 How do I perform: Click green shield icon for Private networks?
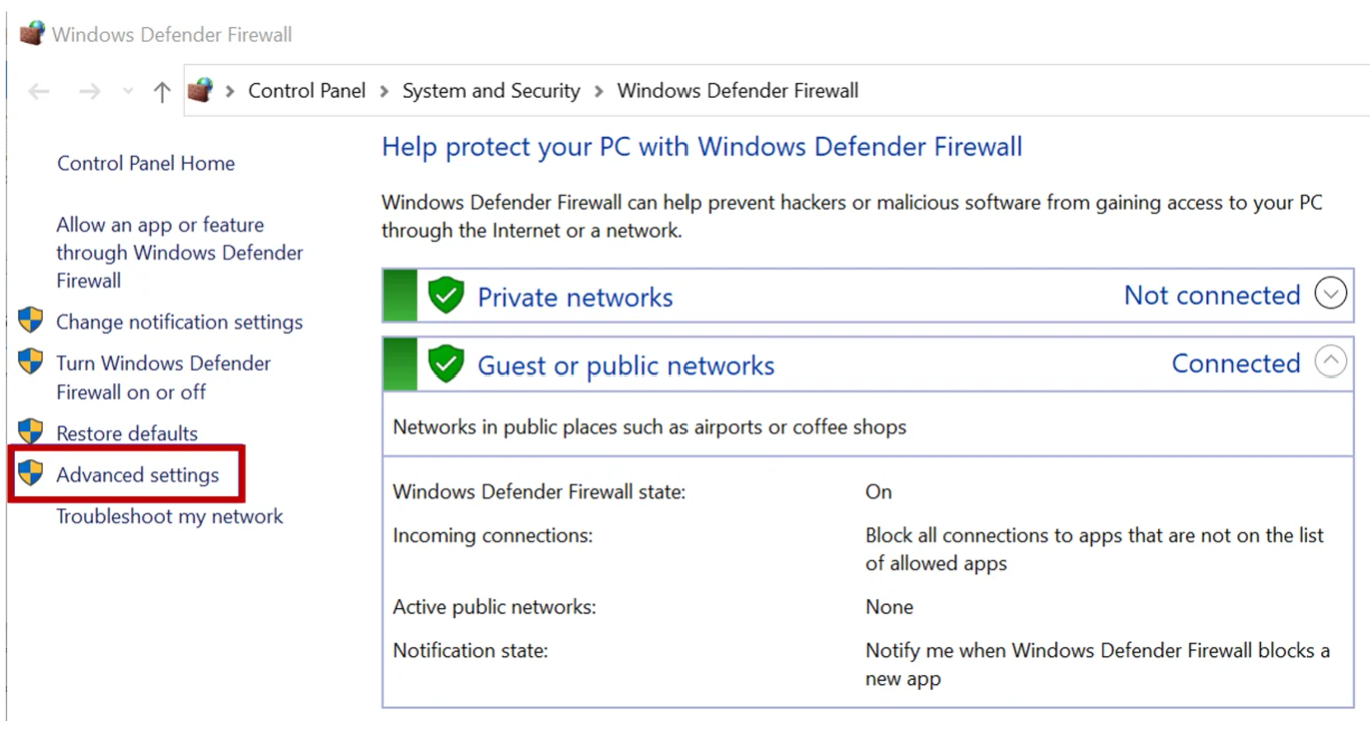point(445,296)
